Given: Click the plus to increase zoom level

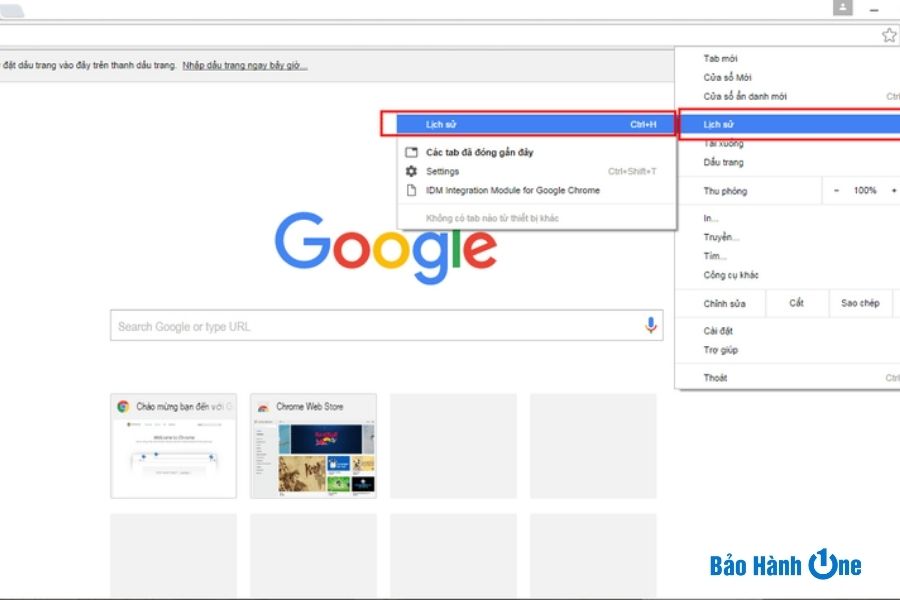Looking at the screenshot, I should [x=893, y=190].
